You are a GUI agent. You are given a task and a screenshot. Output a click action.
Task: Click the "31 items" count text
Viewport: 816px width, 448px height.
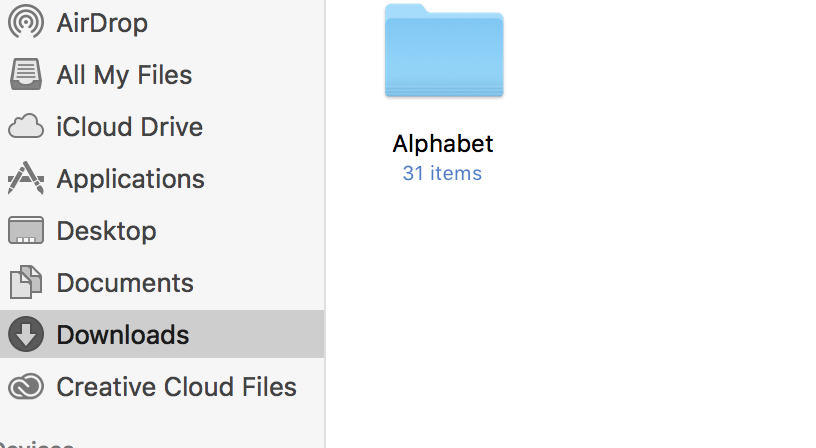click(442, 174)
